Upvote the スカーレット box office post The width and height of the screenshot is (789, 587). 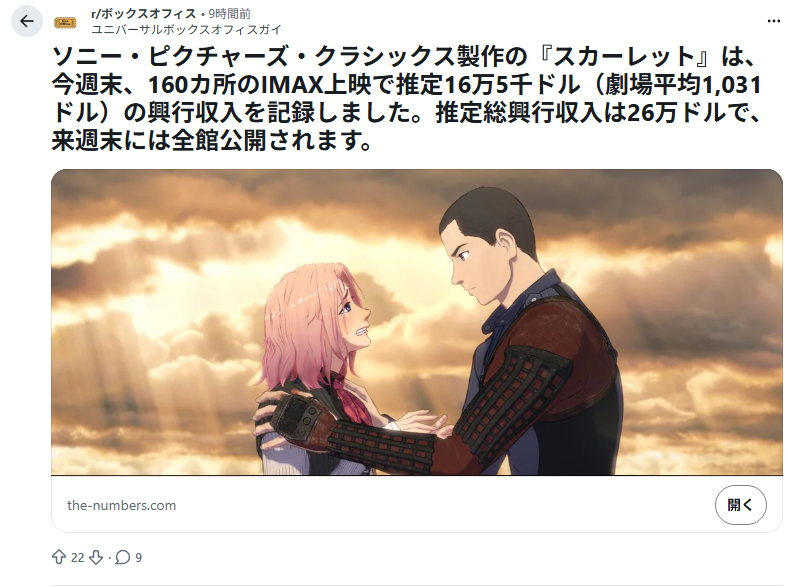tap(59, 557)
